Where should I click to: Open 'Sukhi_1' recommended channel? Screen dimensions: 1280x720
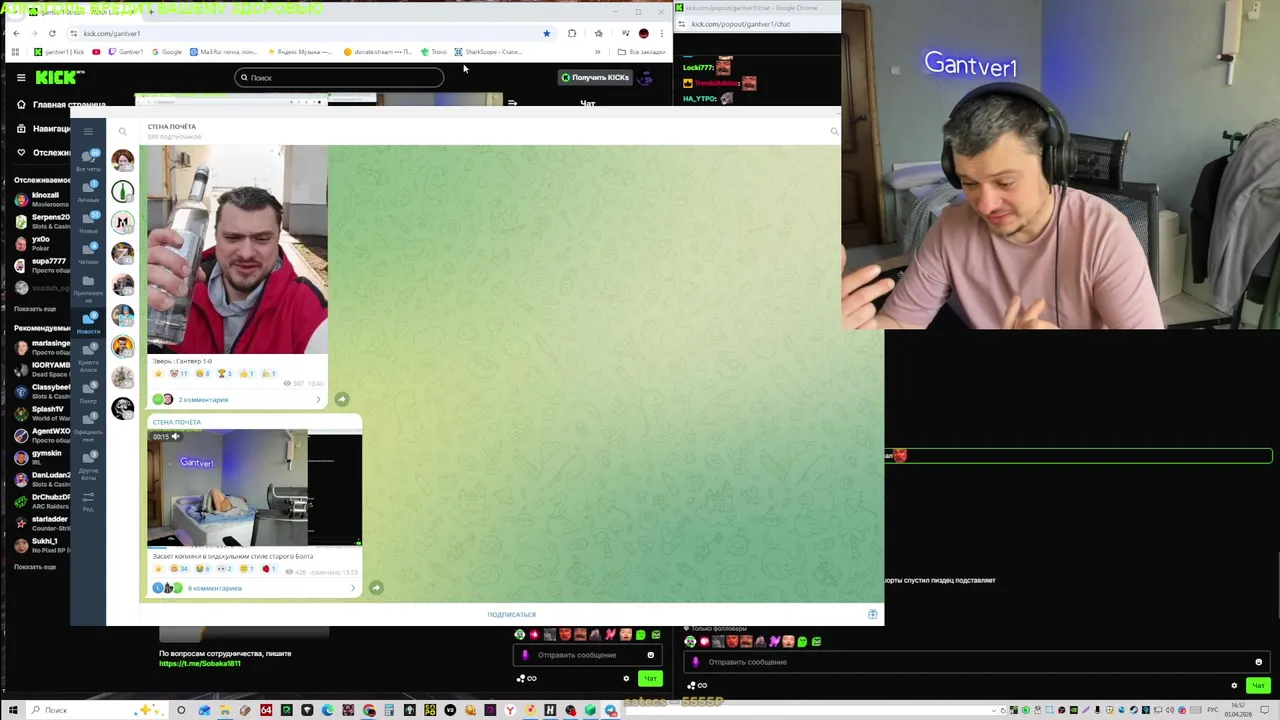40,545
